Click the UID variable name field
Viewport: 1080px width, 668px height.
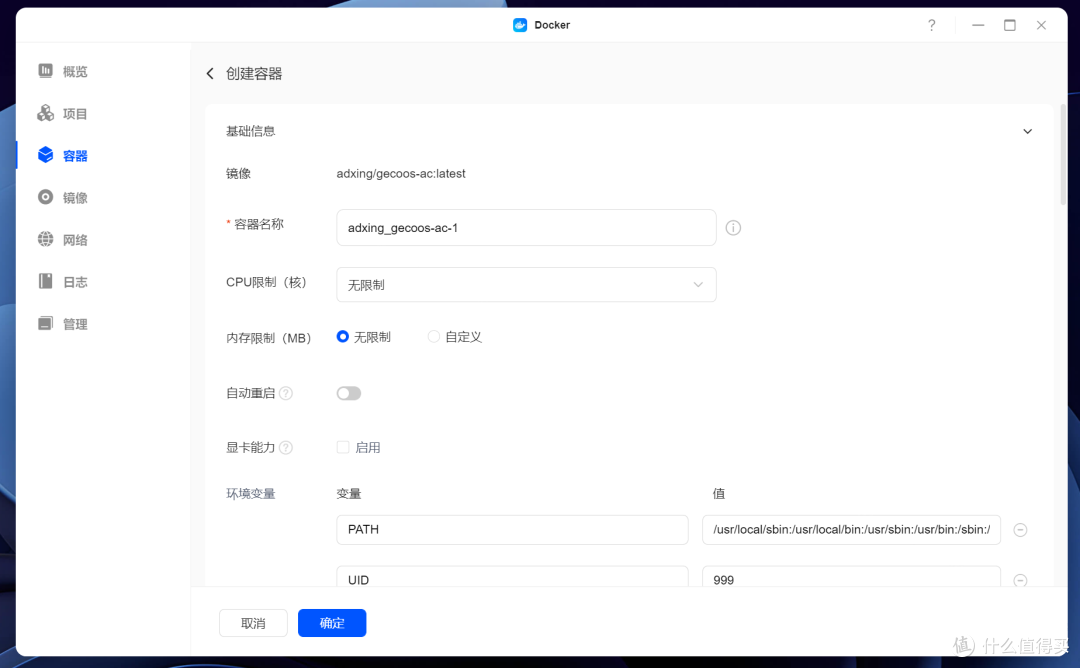coord(512,577)
